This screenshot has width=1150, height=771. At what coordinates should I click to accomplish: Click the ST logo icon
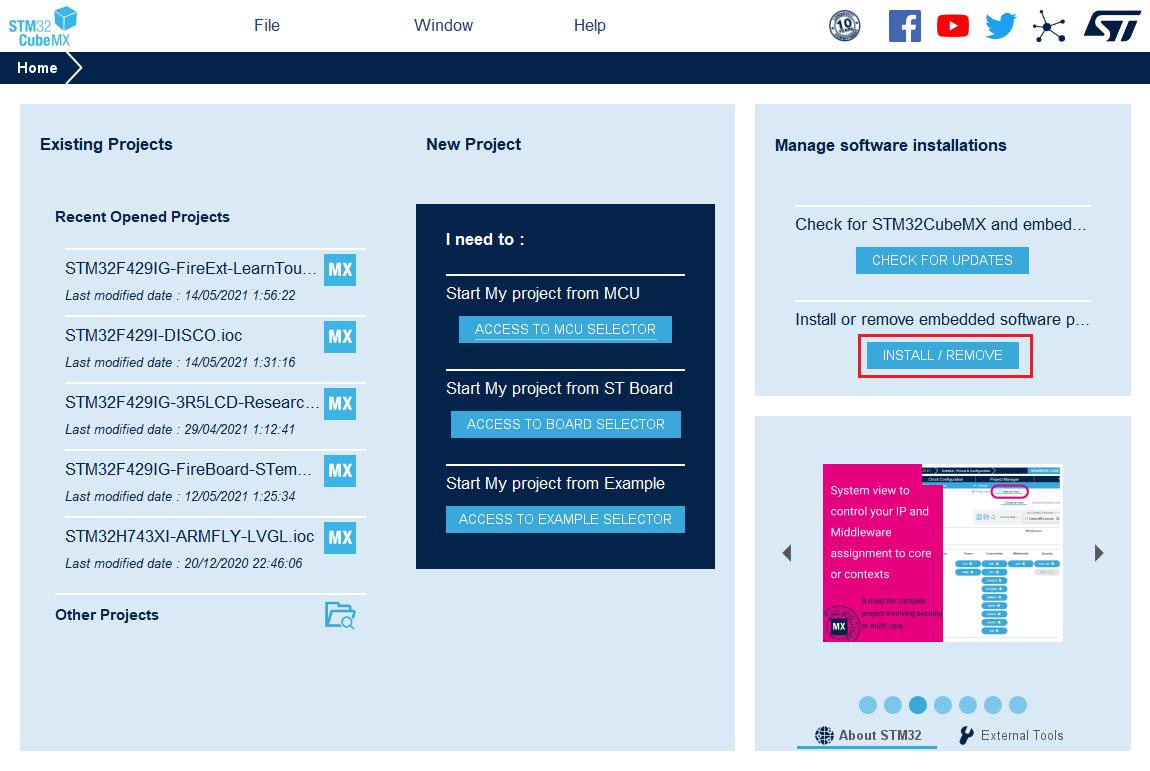[x=1112, y=26]
